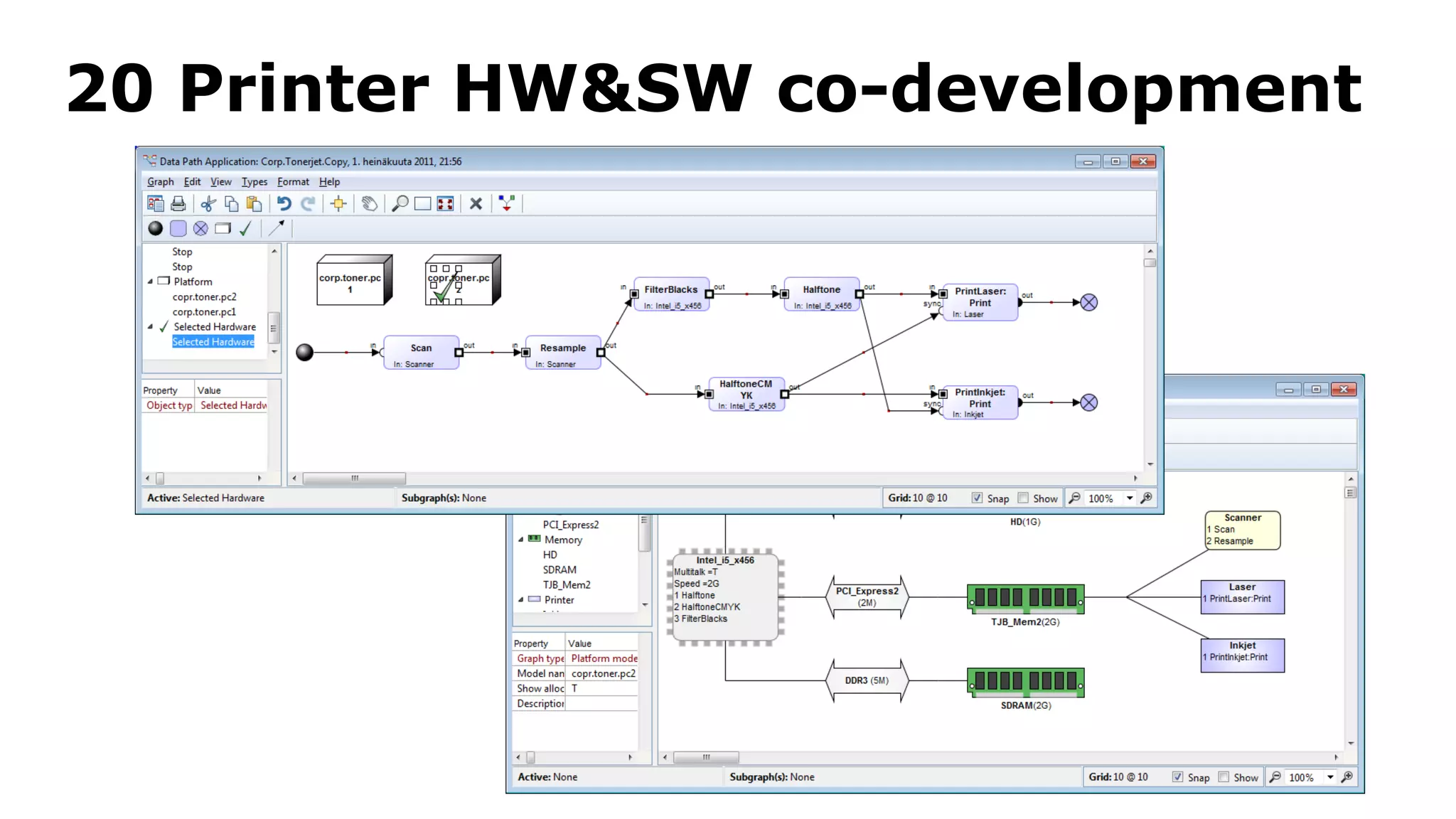The height and width of the screenshot is (819, 1456).
Task: Click the undo arrow icon
Action: (284, 204)
